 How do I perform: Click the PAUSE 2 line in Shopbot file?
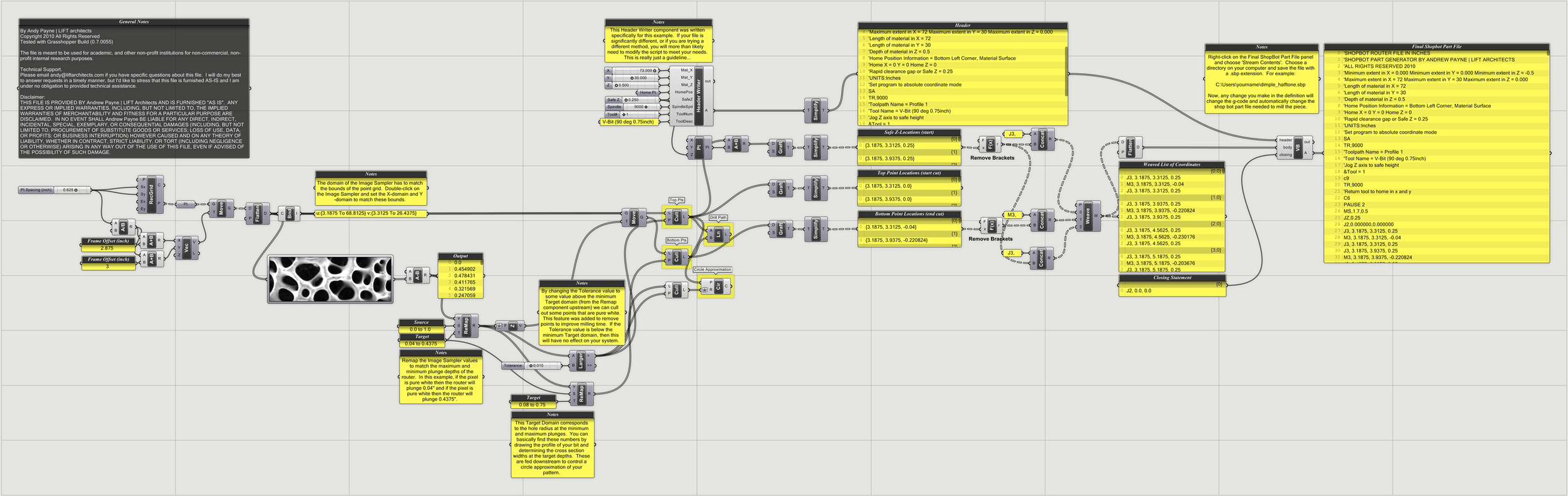tap(1354, 204)
